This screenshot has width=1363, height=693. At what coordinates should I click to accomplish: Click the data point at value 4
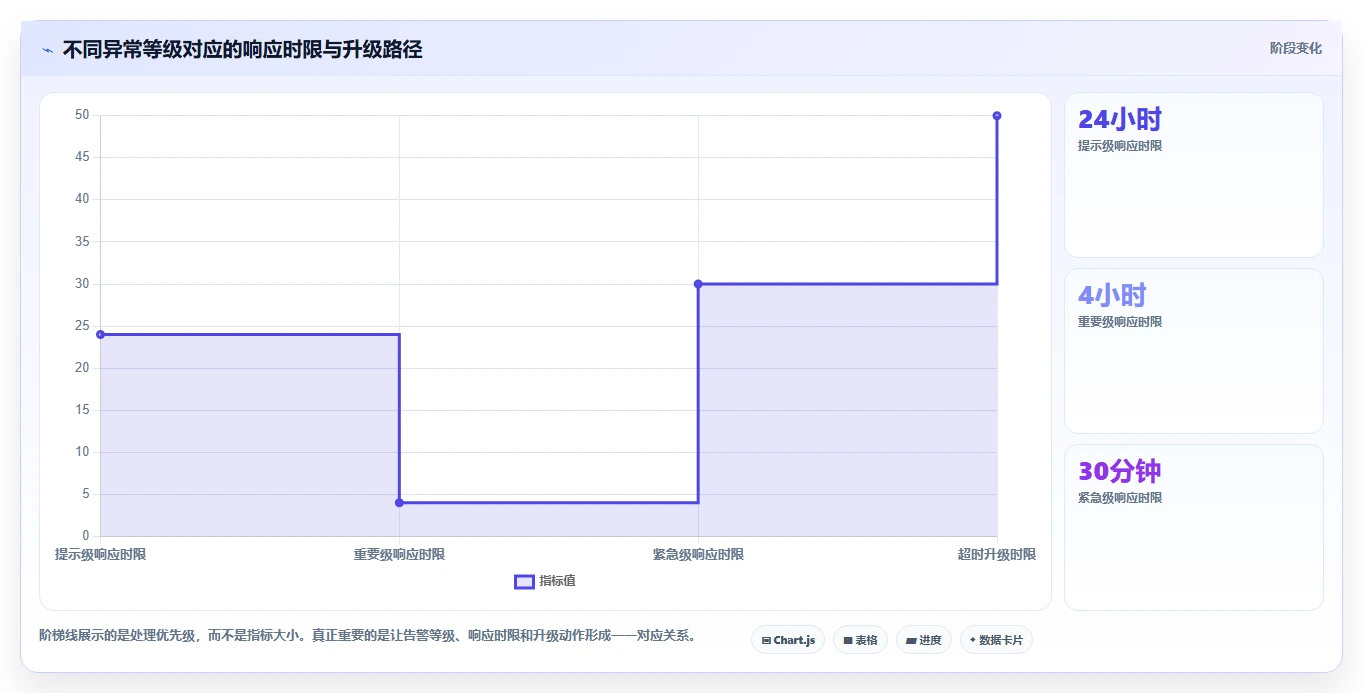(x=399, y=502)
